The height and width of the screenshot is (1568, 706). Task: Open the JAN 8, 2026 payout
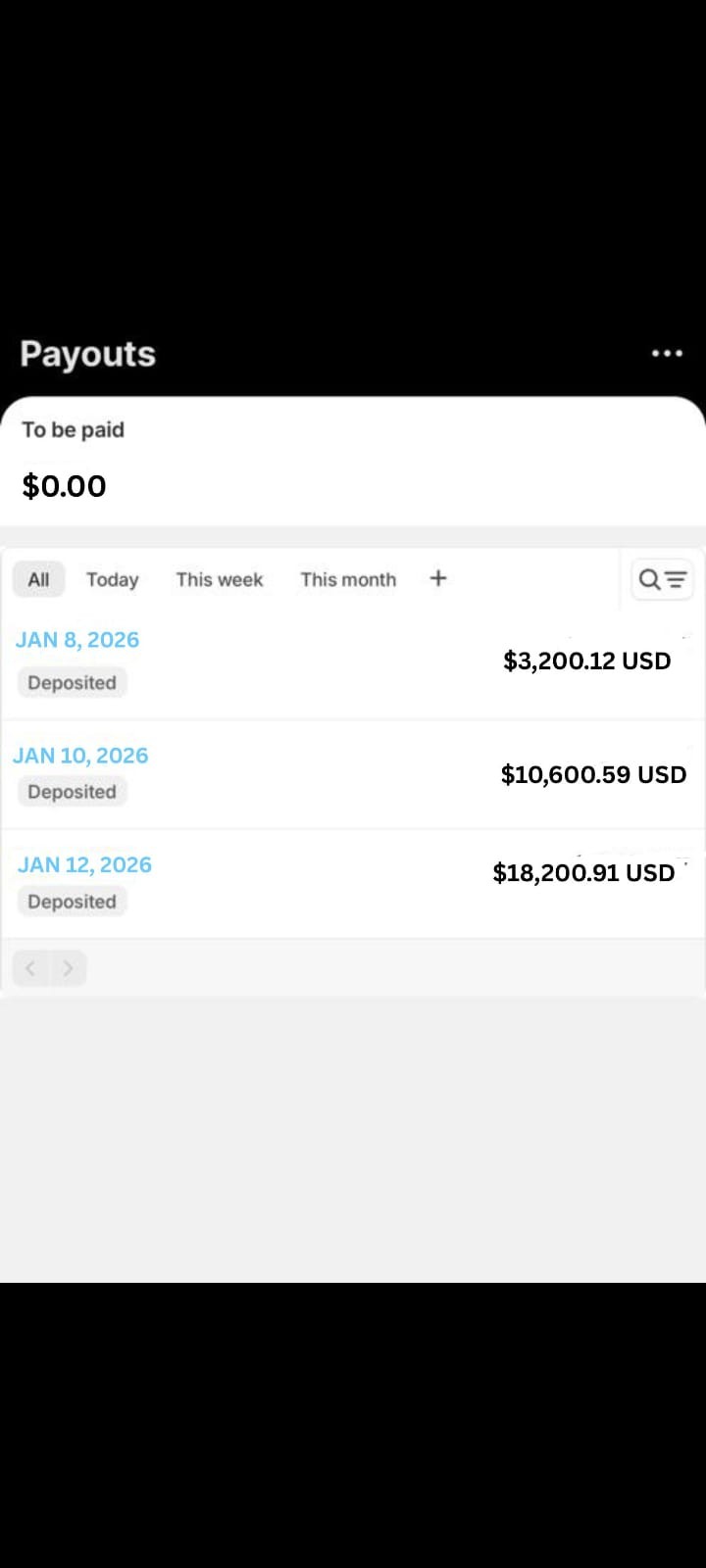click(77, 640)
